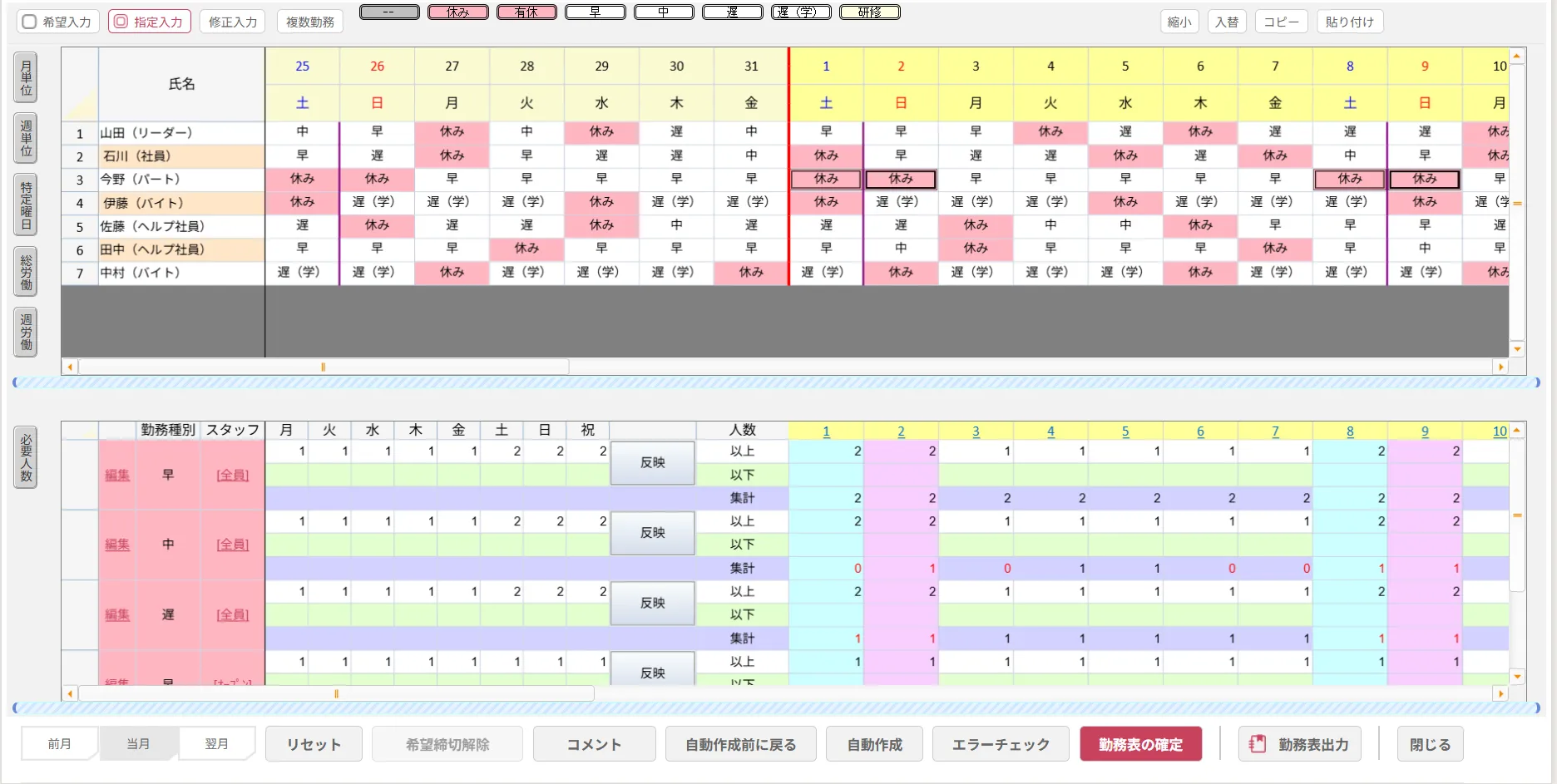The height and width of the screenshot is (784, 1557).
Task: Open the 特定曜日 side tab
Action: click(26, 205)
